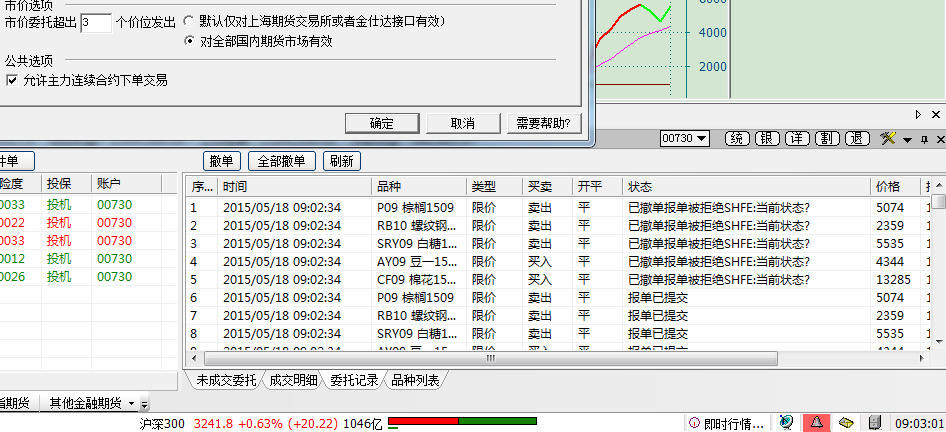The image size is (946, 432).
Task: Click the red alert bell status icon
Action: click(x=816, y=422)
